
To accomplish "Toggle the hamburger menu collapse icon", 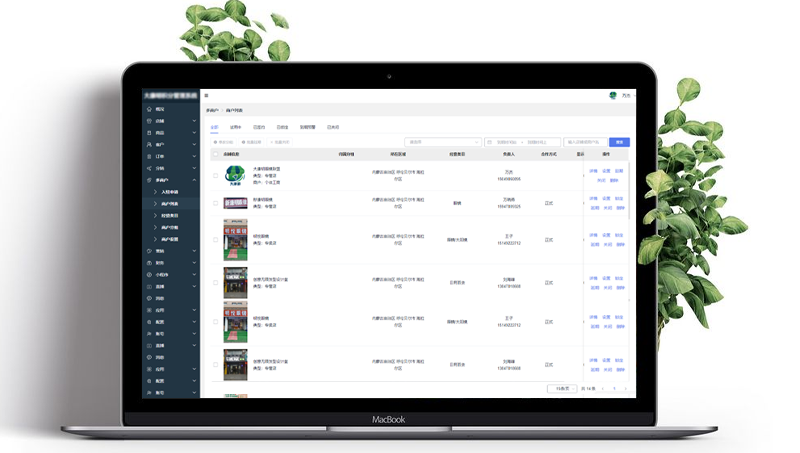I will coord(206,95).
